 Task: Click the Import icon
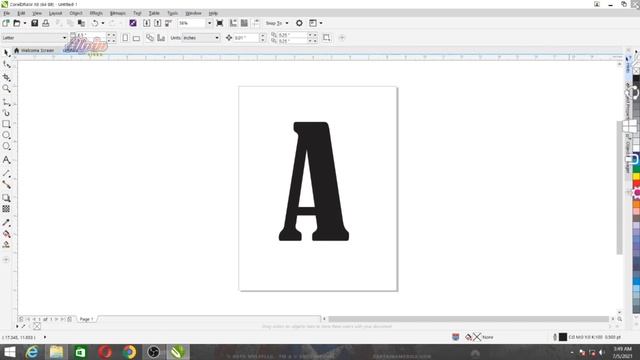click(147, 23)
